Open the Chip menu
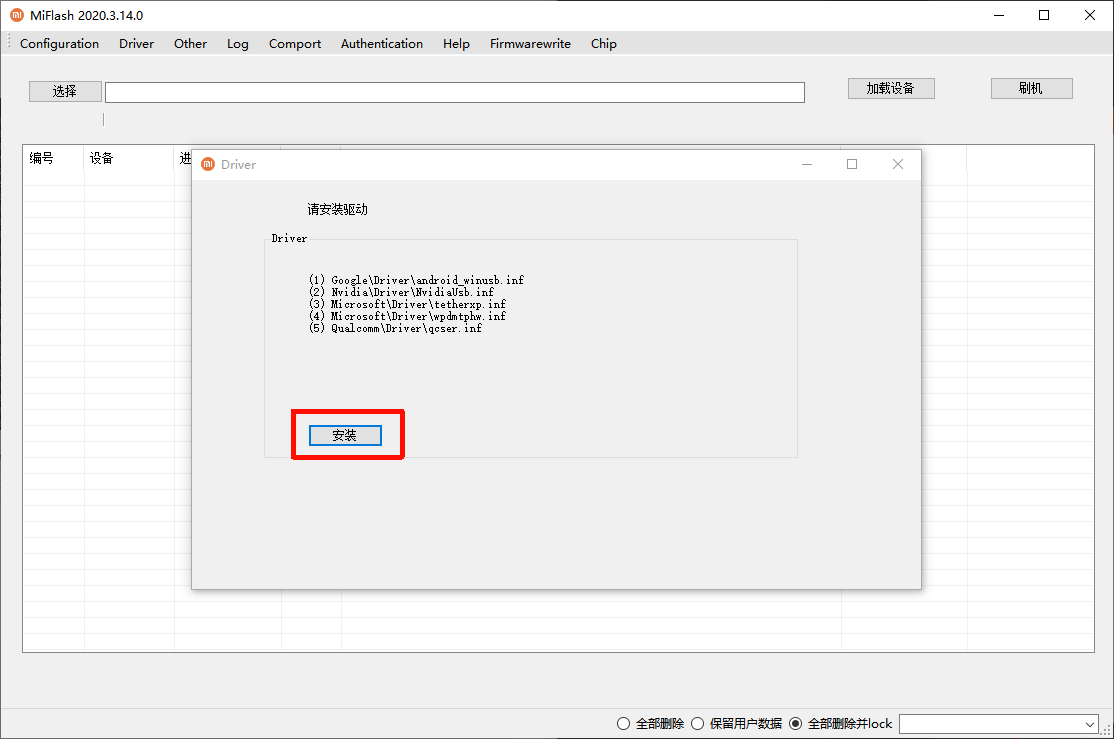 click(x=603, y=44)
